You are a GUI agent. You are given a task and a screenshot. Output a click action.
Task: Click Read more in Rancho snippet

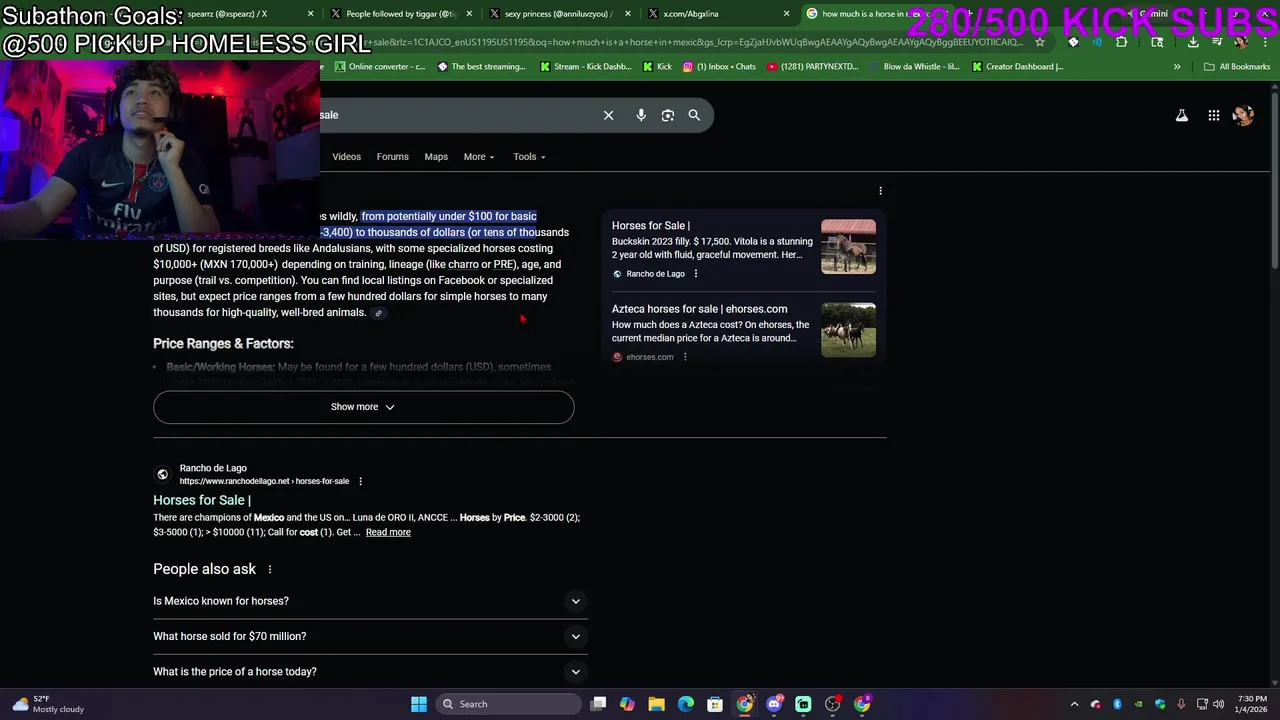(388, 532)
